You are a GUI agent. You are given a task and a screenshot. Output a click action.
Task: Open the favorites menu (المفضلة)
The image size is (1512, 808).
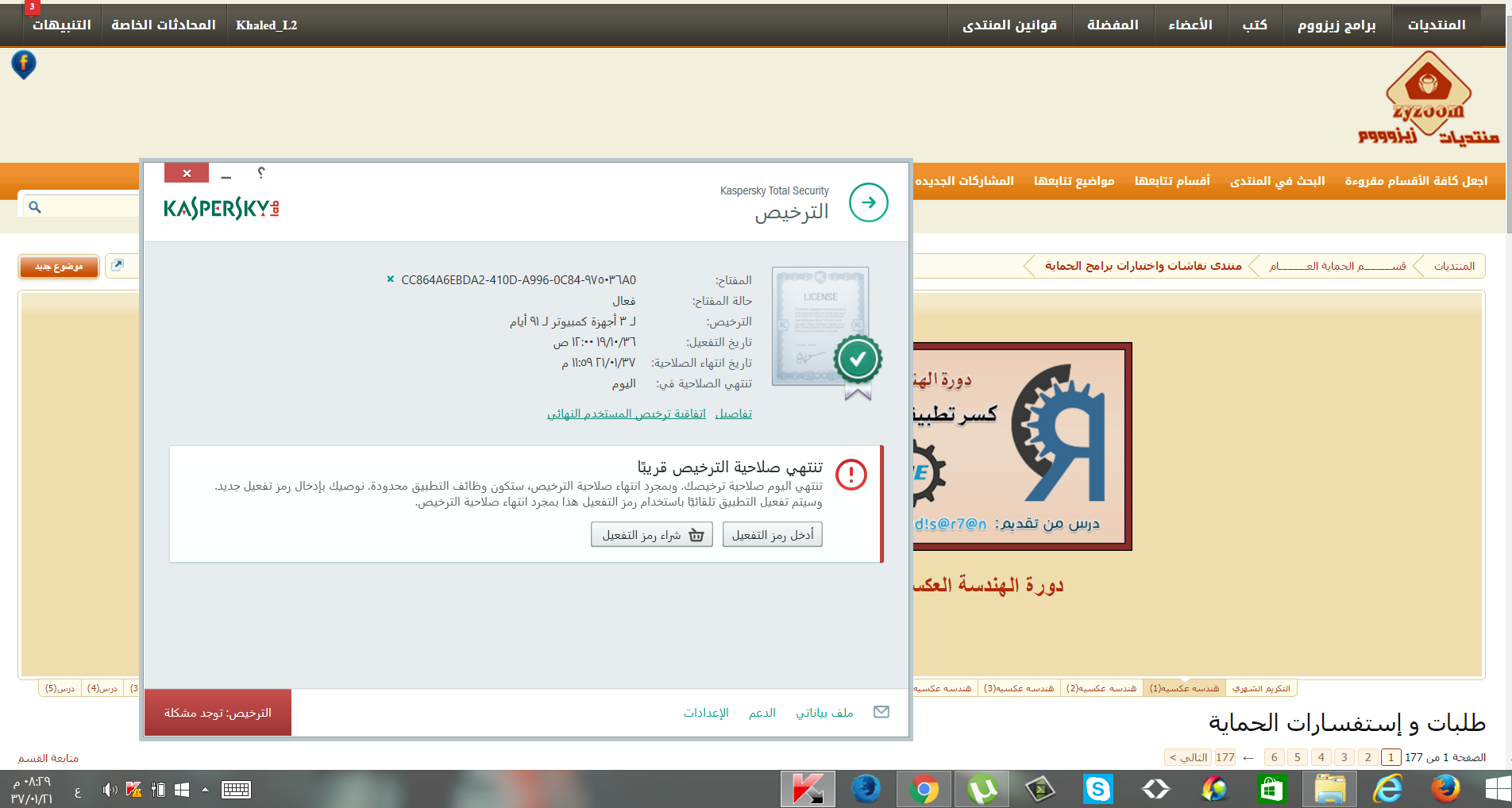pyautogui.click(x=1113, y=25)
